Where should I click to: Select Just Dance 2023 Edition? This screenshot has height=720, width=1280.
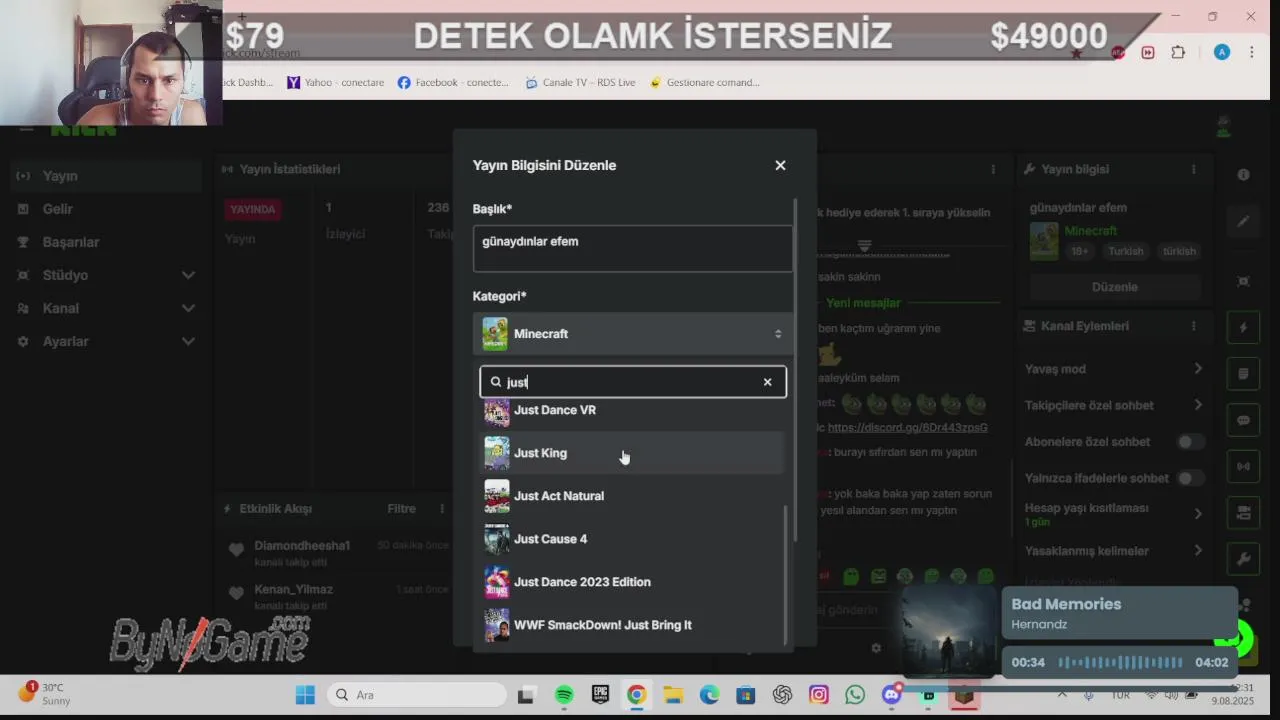click(632, 582)
